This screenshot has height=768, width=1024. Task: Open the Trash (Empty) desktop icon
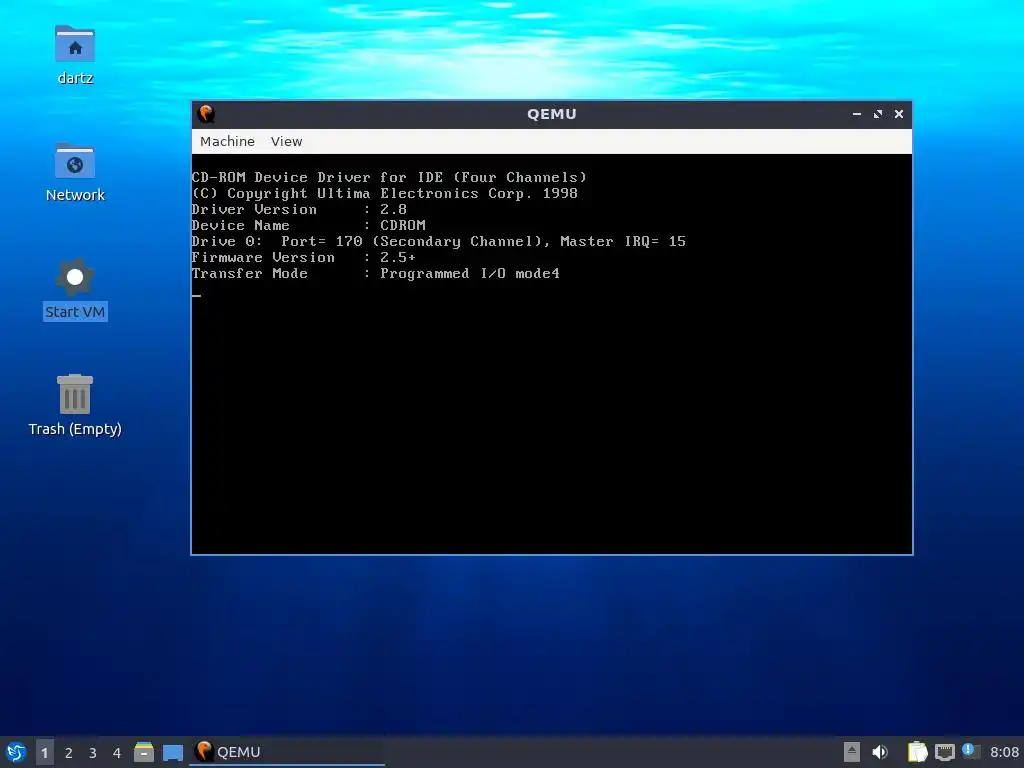(x=75, y=405)
